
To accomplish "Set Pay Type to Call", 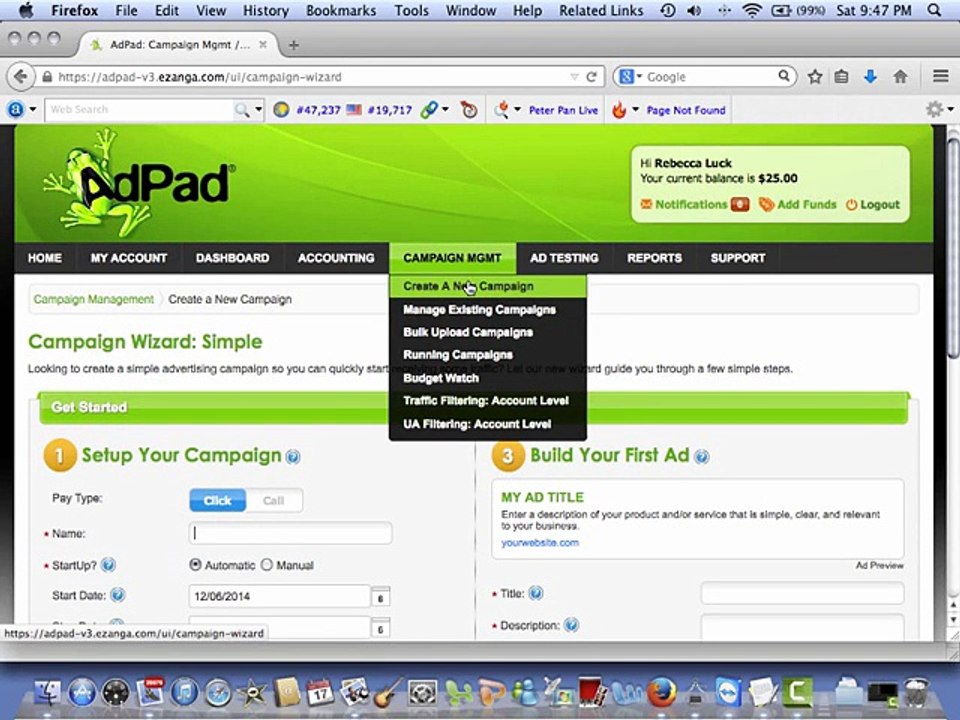I will click(274, 500).
